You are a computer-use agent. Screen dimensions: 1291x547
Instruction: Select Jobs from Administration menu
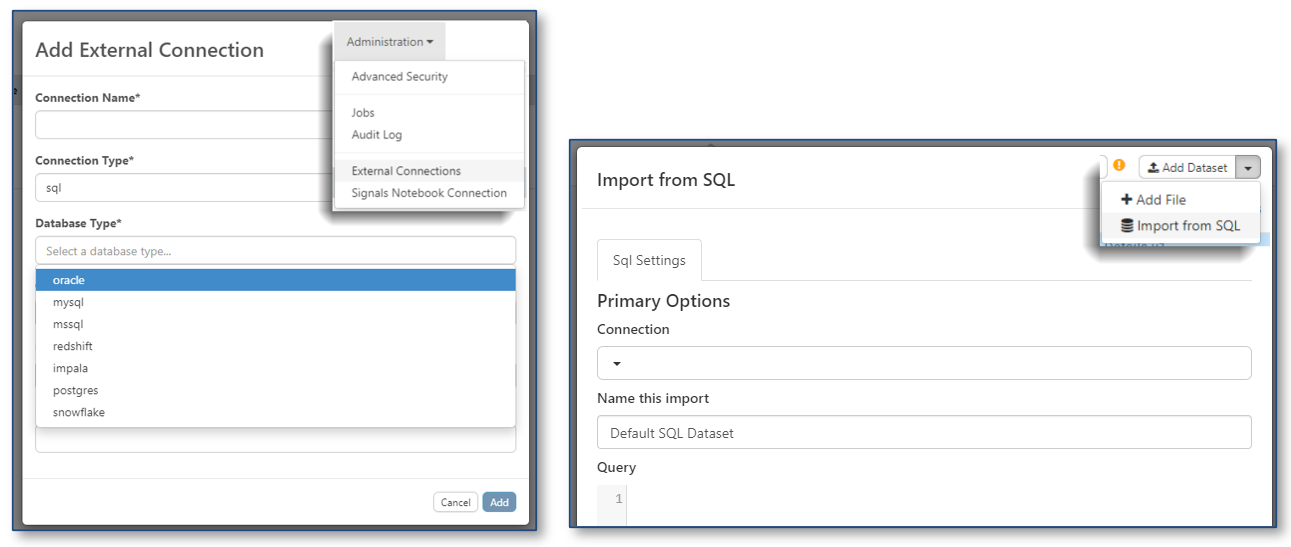(364, 113)
